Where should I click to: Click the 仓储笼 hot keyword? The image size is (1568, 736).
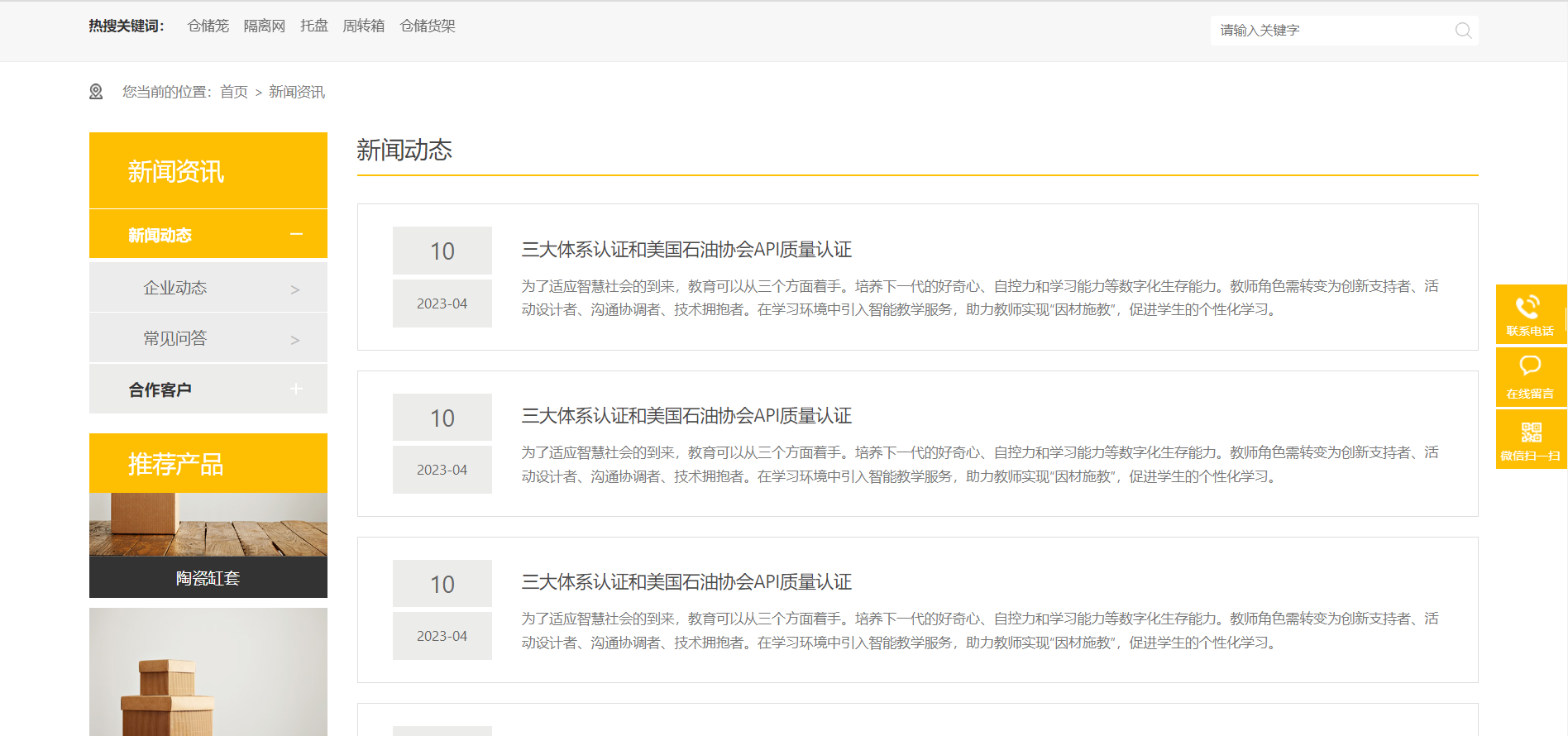click(208, 26)
